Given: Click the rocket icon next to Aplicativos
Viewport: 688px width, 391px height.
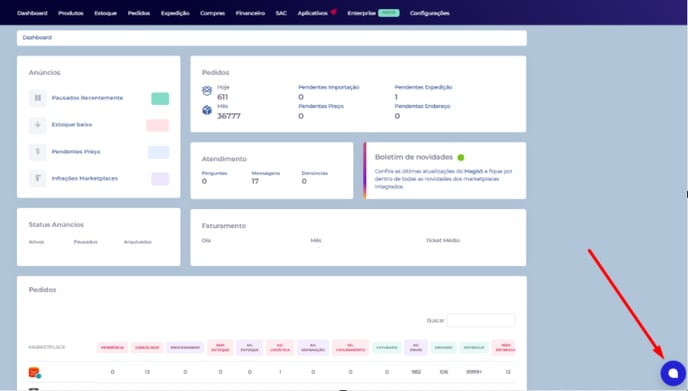Looking at the screenshot, I should click(333, 12).
